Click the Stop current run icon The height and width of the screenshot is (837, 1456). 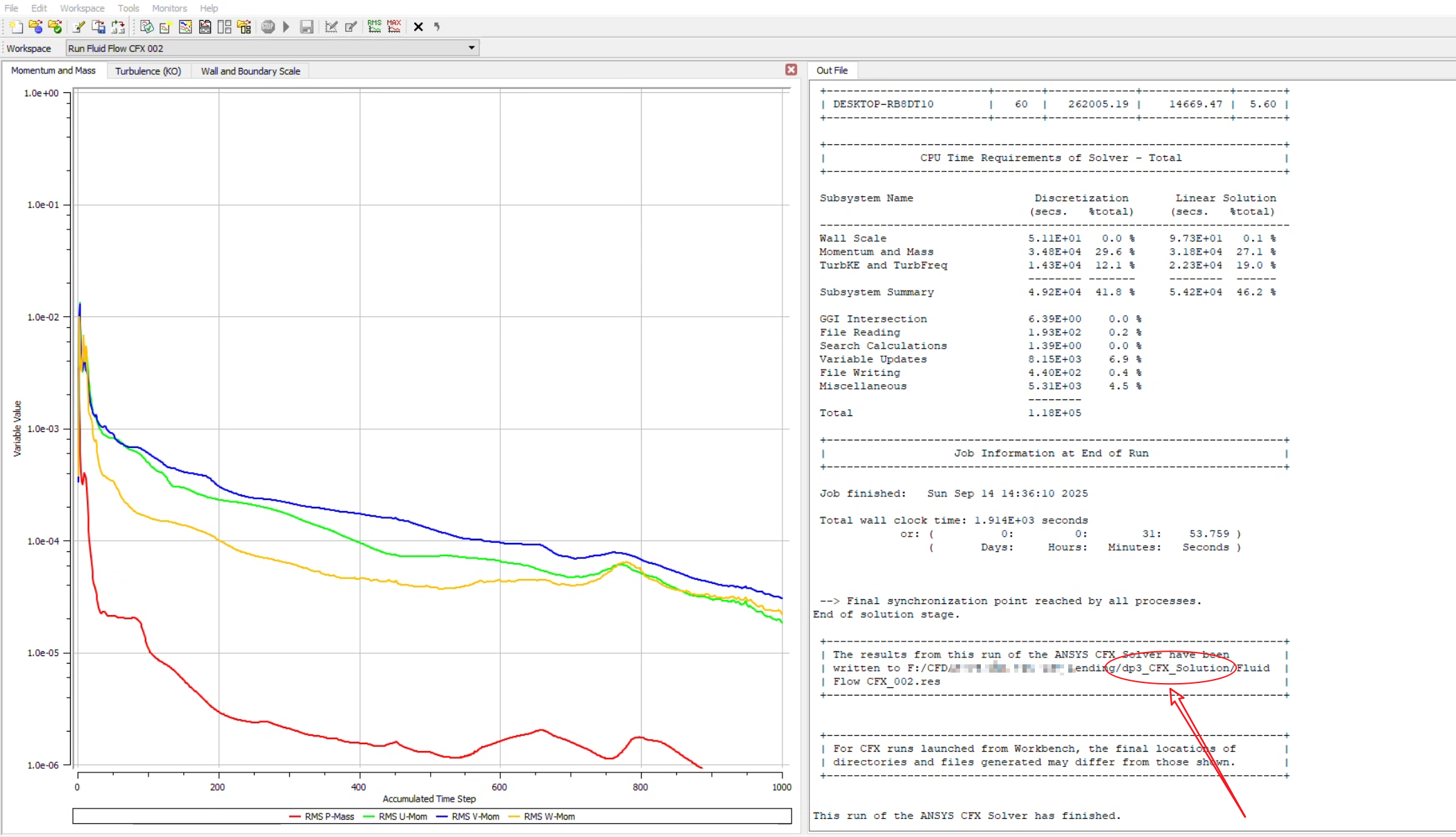point(268,27)
